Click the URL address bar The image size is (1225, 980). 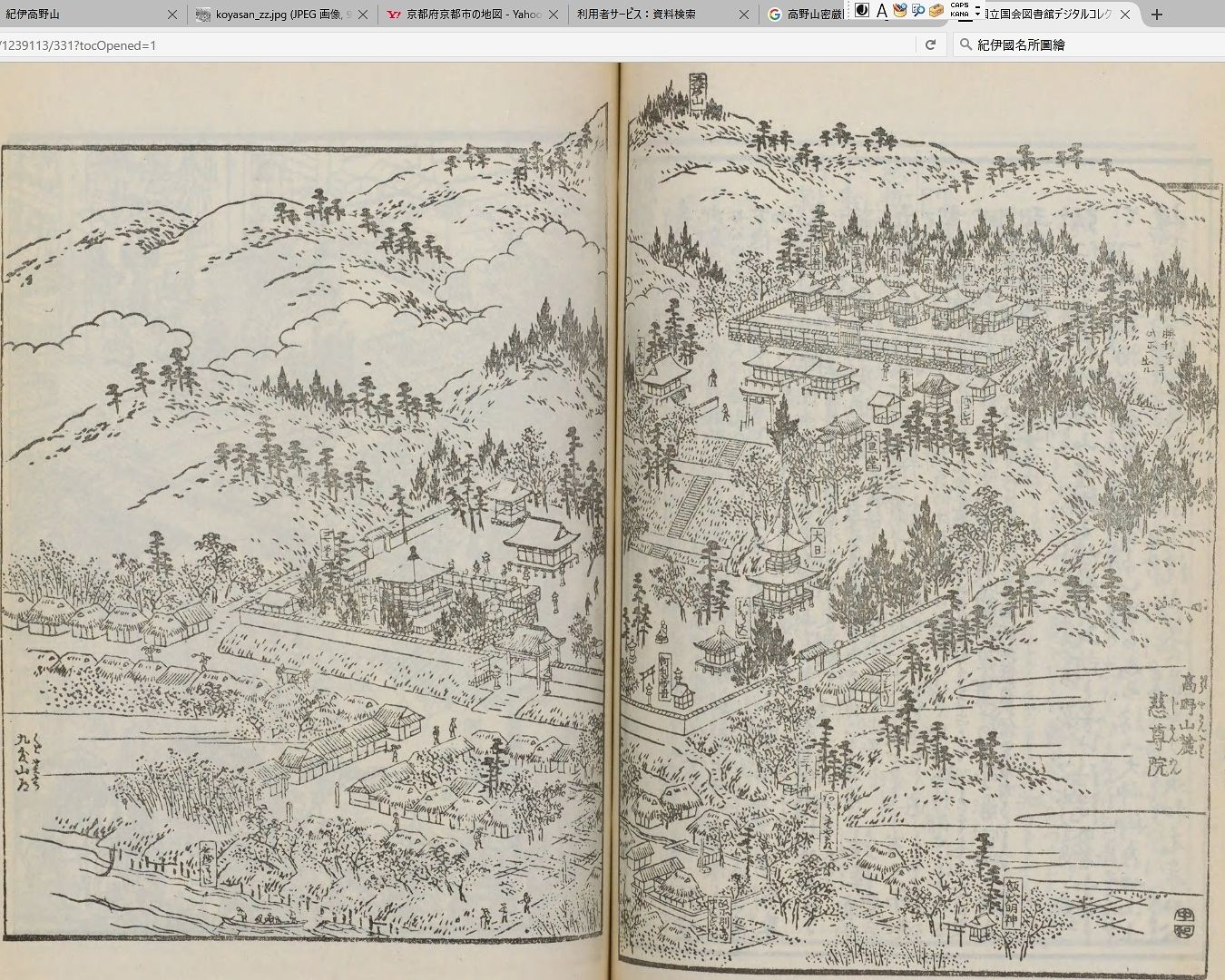click(x=454, y=44)
